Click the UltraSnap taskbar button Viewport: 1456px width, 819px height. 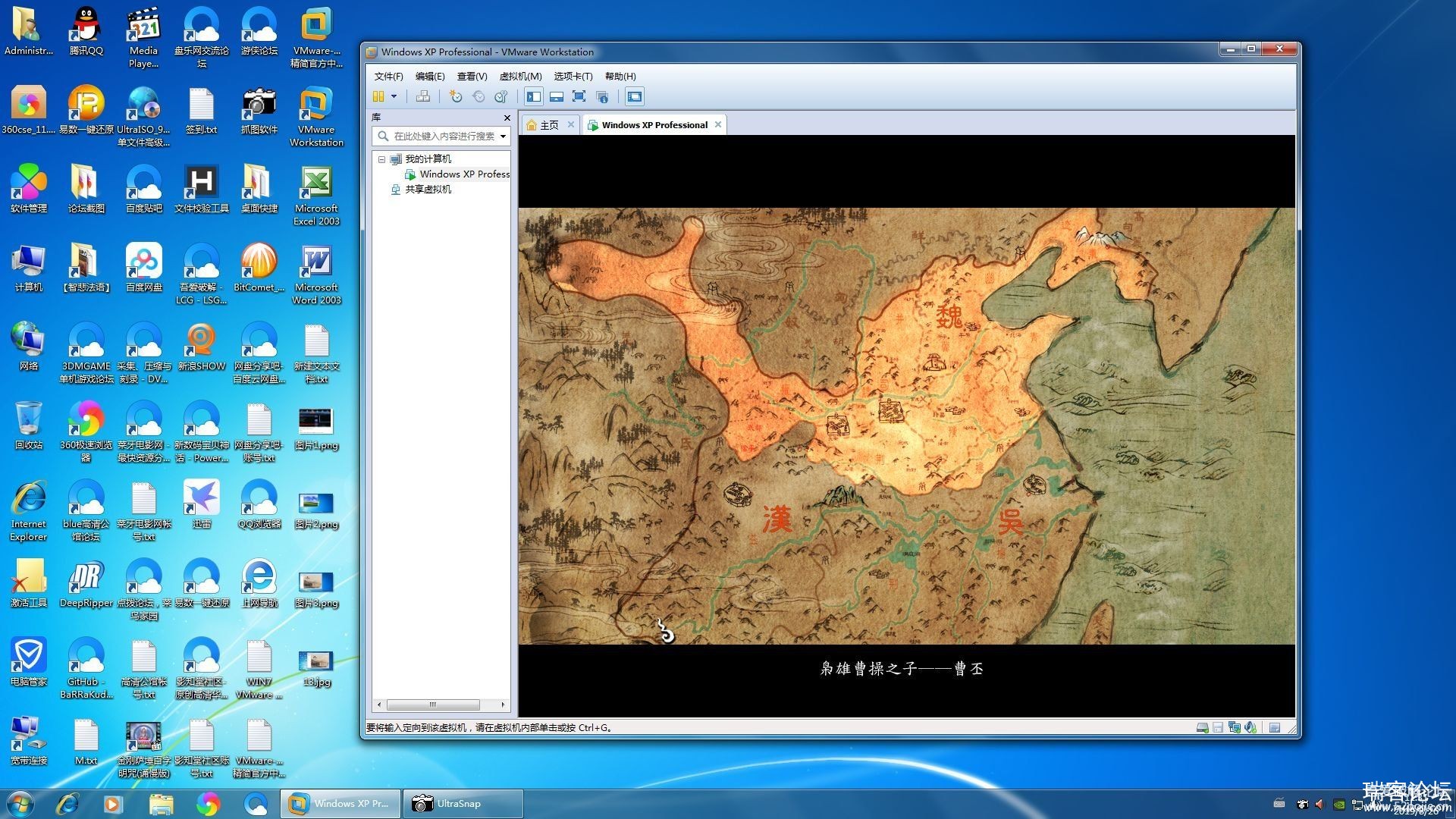pos(463,803)
